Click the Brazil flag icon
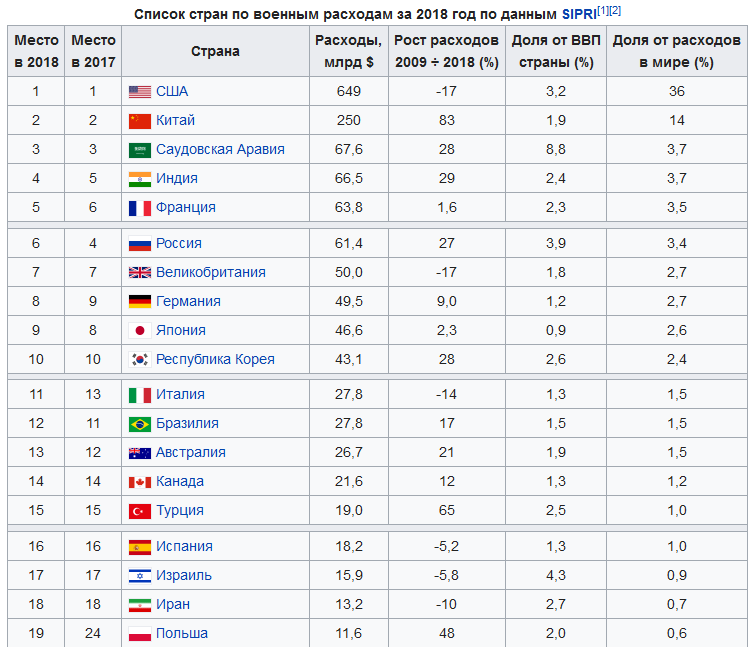 click(x=140, y=424)
